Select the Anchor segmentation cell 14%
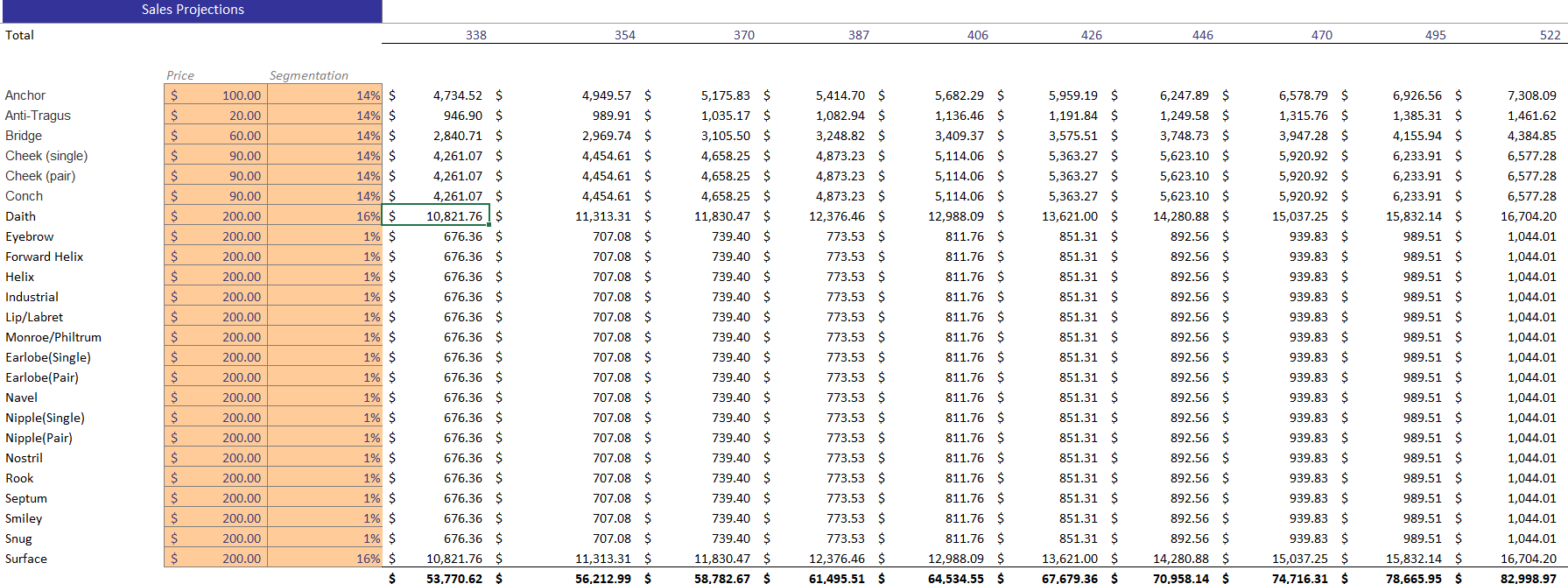The image size is (1568, 584). (x=325, y=95)
